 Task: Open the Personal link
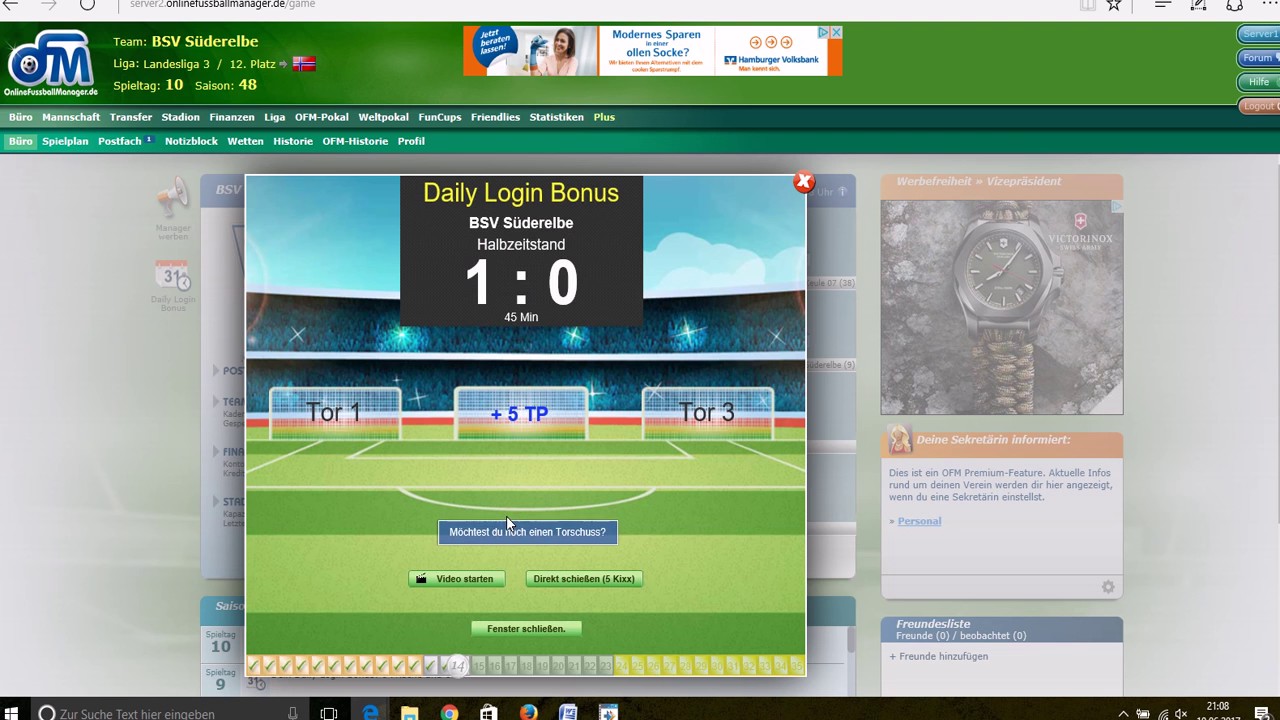coord(919,521)
